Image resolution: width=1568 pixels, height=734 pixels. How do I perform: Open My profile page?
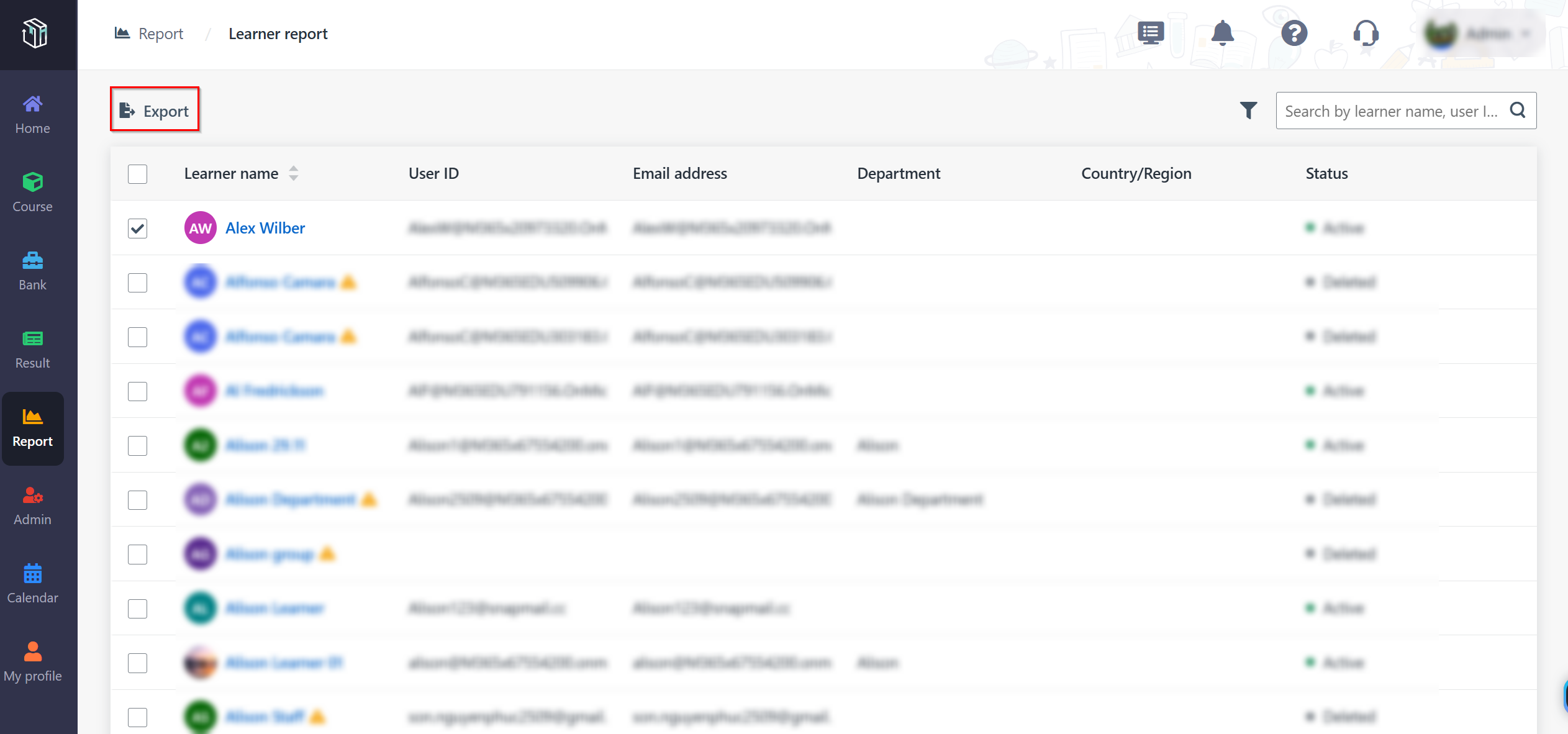click(x=32, y=663)
